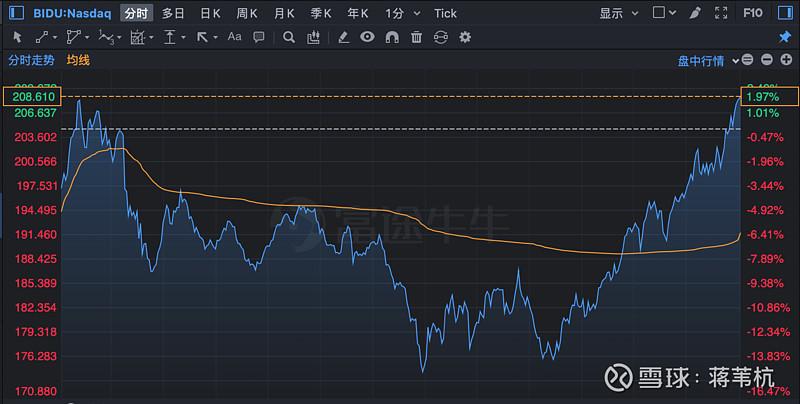Select the eraser tool in toolbar
The height and width of the screenshot is (404, 800).
pos(343,37)
